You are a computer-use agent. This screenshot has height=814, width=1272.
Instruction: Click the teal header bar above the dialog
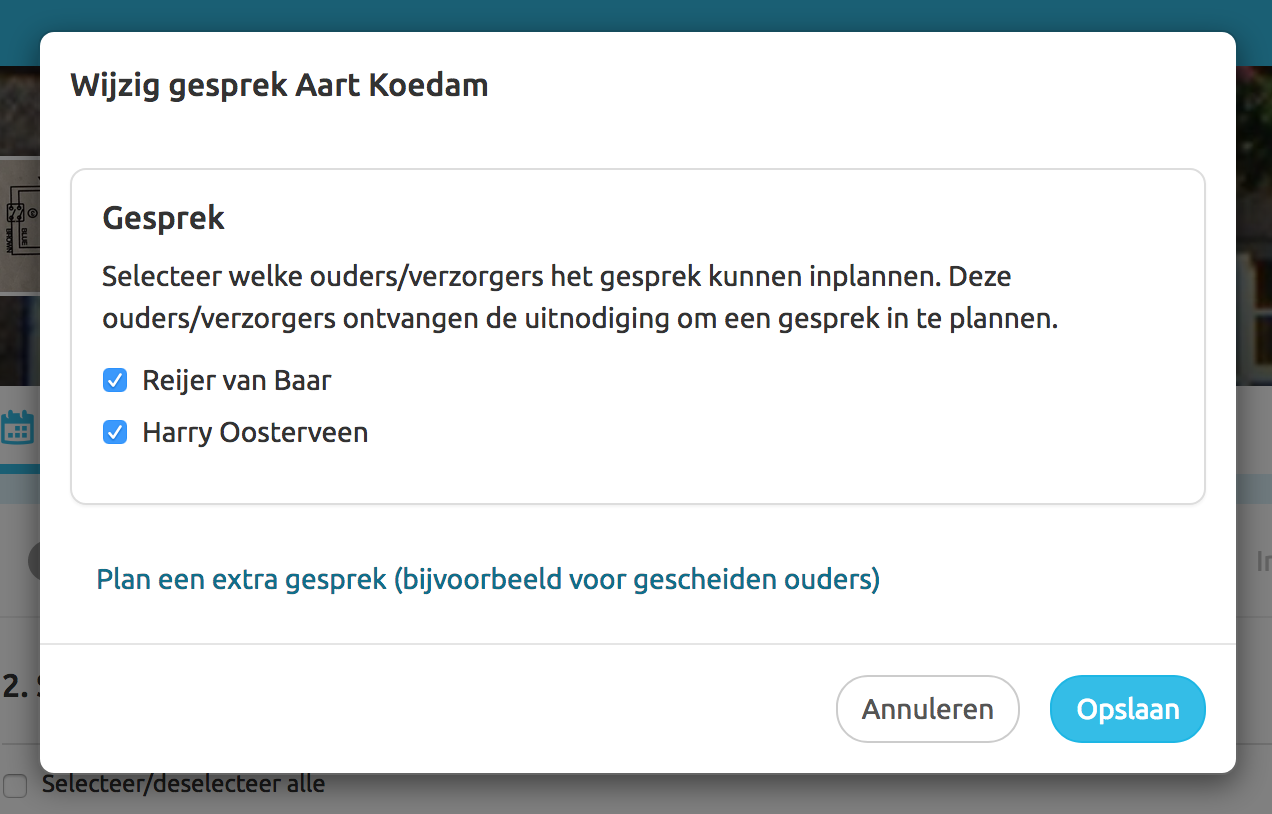[636, 15]
